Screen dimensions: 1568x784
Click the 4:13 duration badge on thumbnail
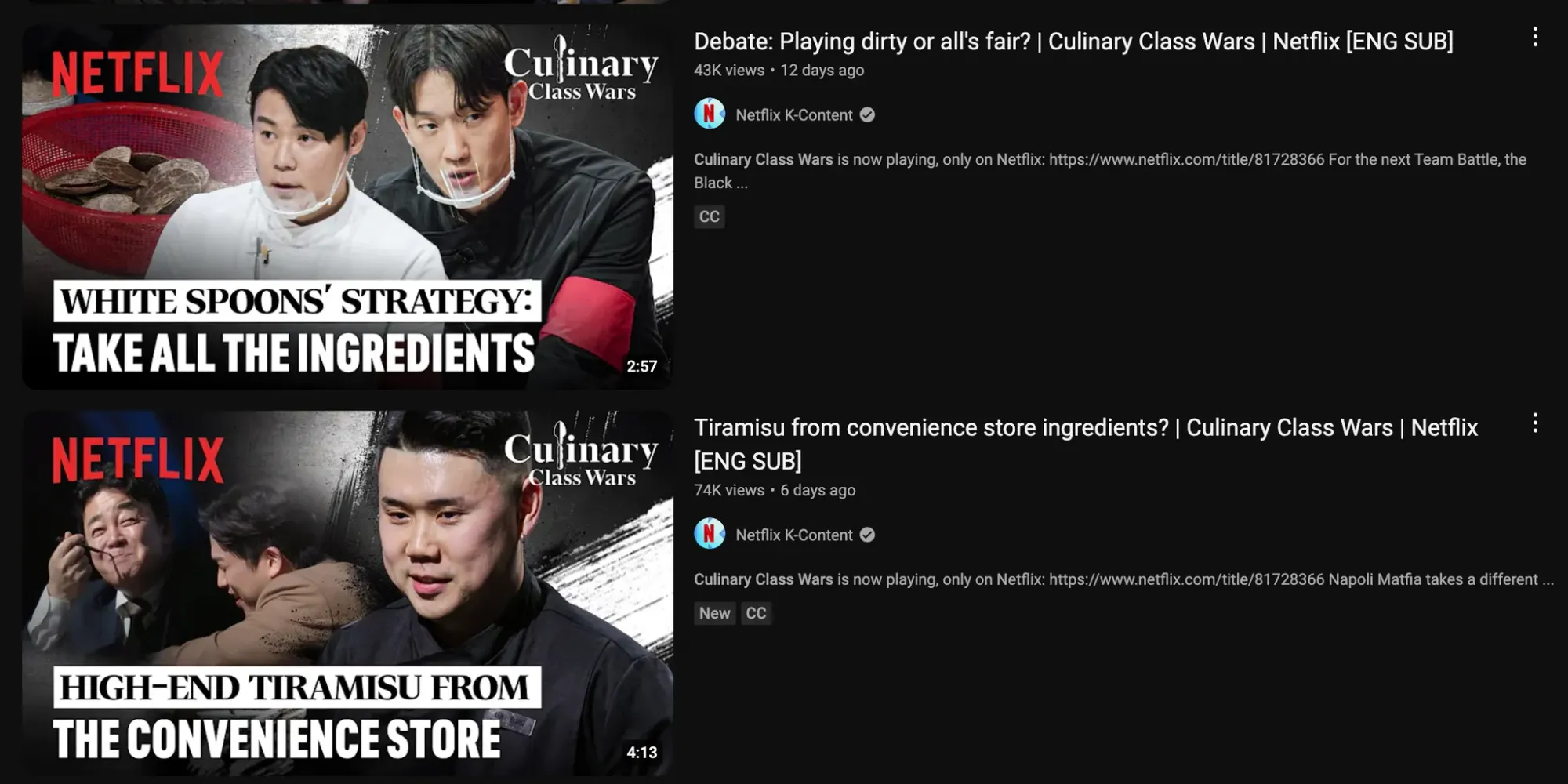click(x=641, y=753)
